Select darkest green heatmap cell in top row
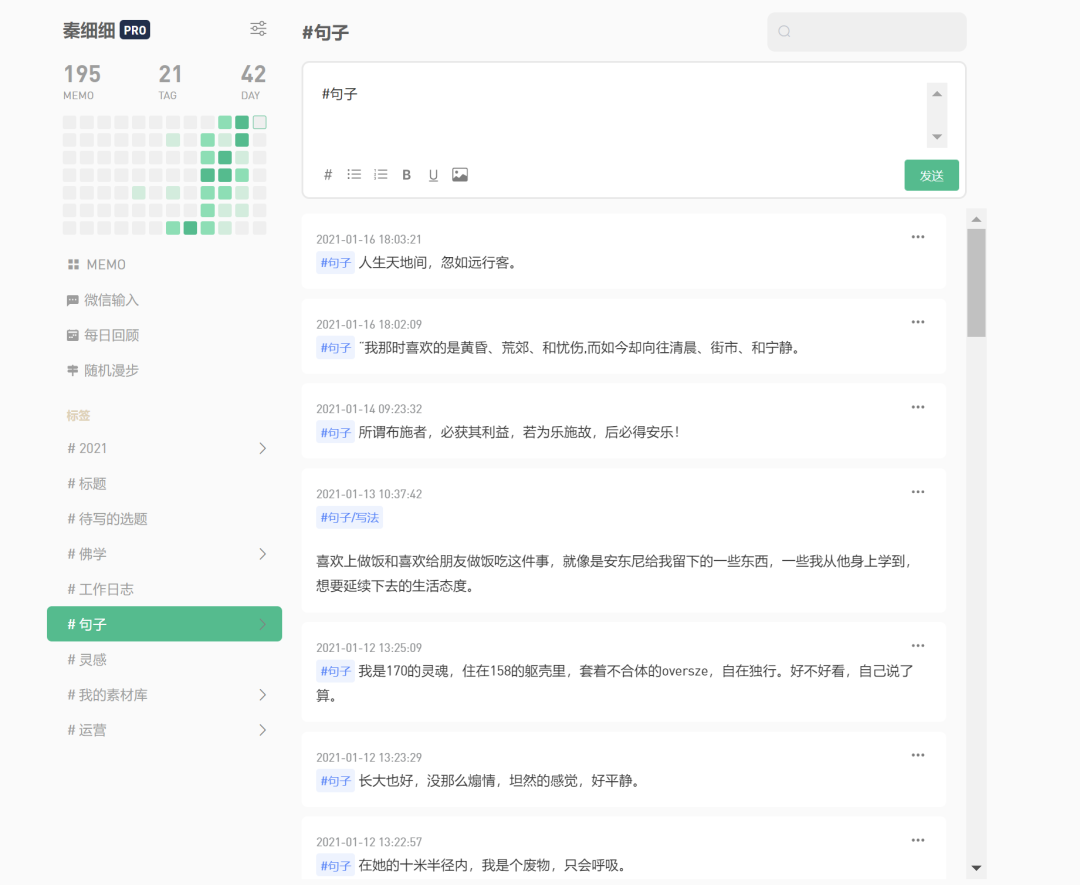The width and height of the screenshot is (1080, 885). click(242, 123)
